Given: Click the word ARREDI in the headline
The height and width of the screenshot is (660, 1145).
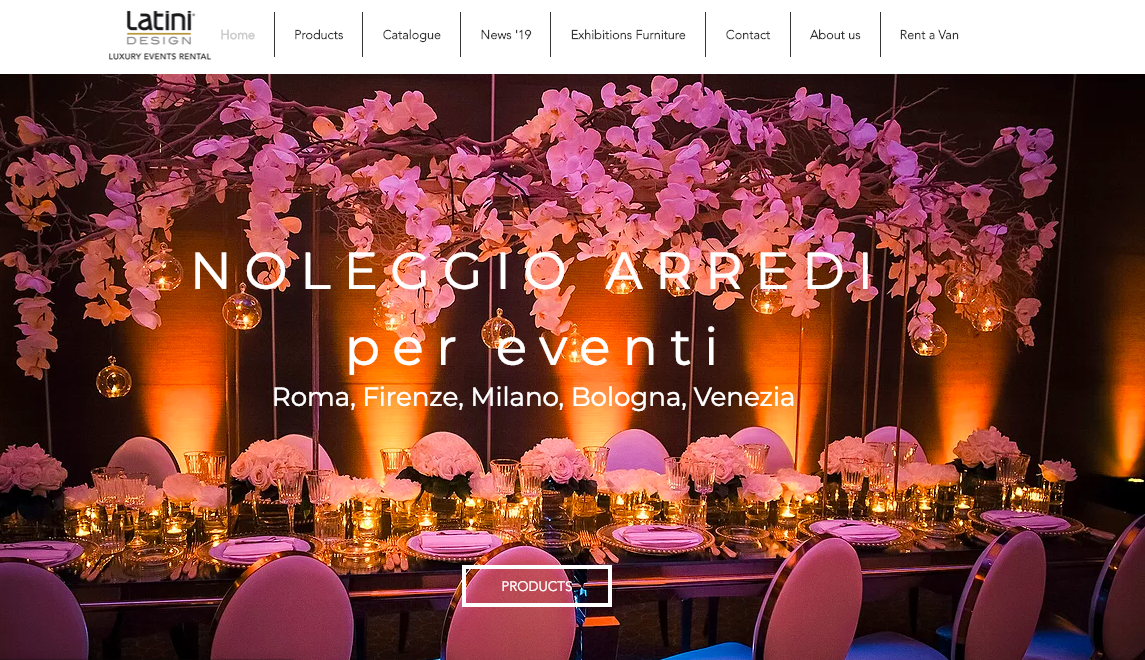Looking at the screenshot, I should click(x=740, y=271).
